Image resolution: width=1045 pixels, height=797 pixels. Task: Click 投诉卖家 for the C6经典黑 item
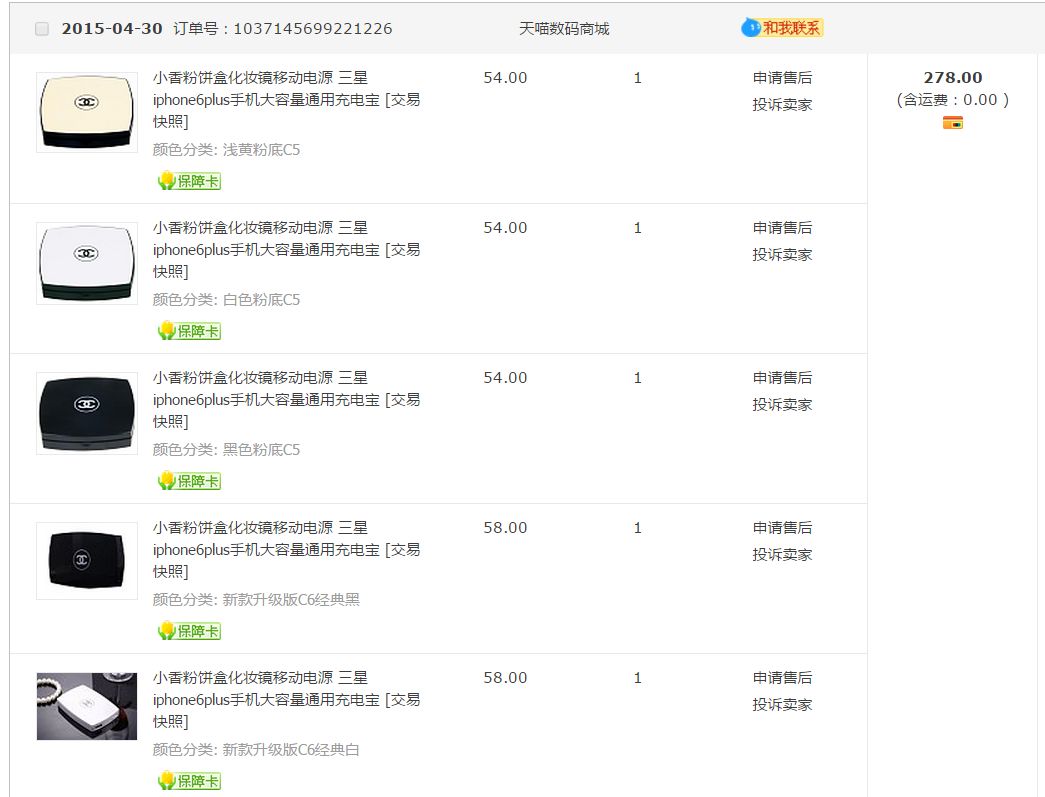782,555
